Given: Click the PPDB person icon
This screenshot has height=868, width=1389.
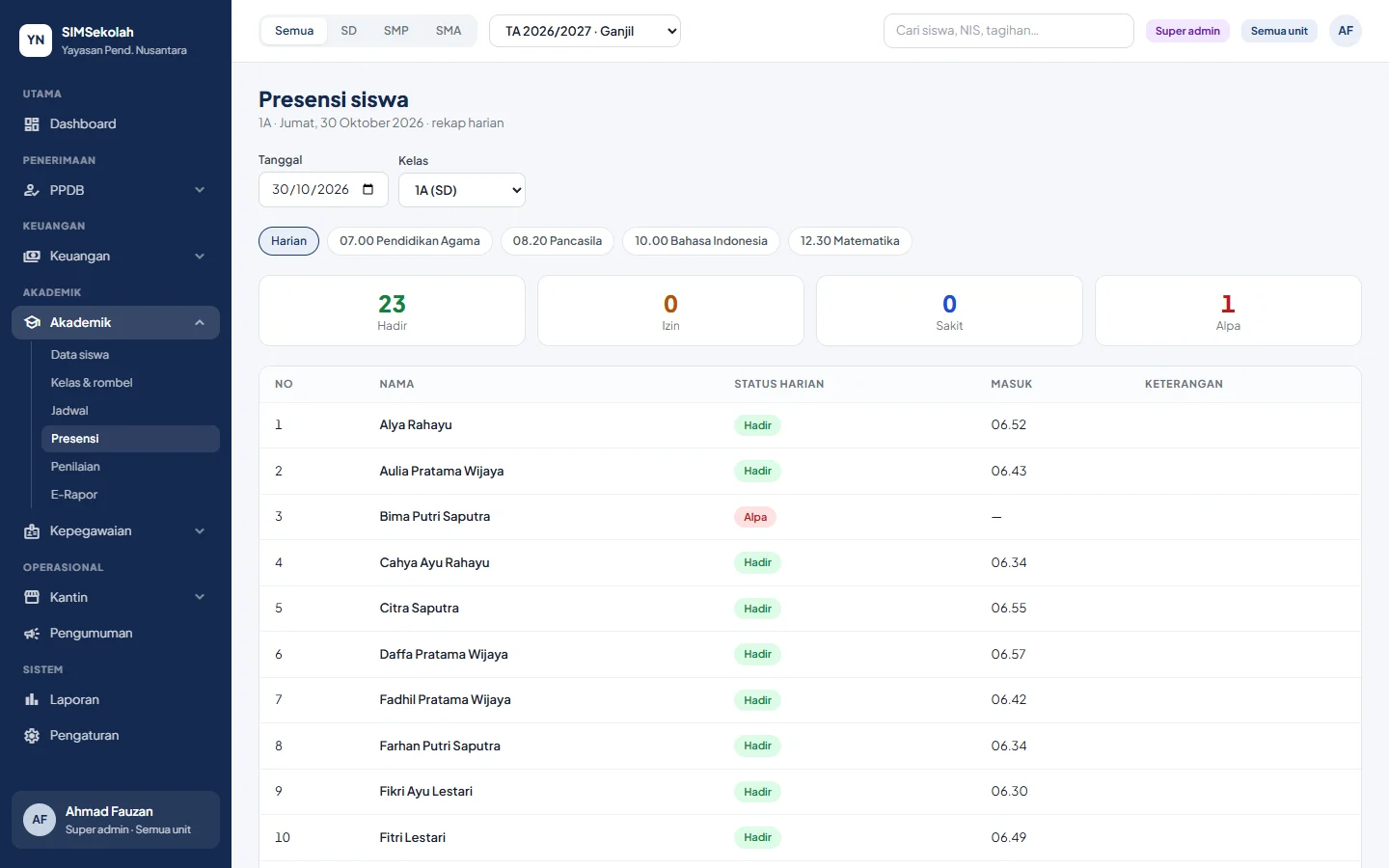Looking at the screenshot, I should [32, 191].
